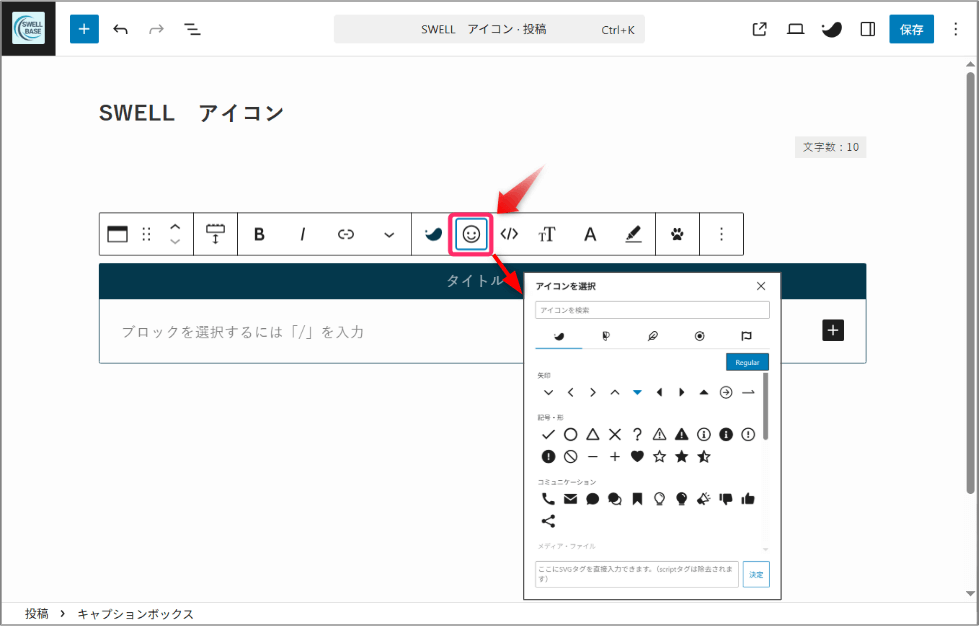Undo the last edit

120,29
